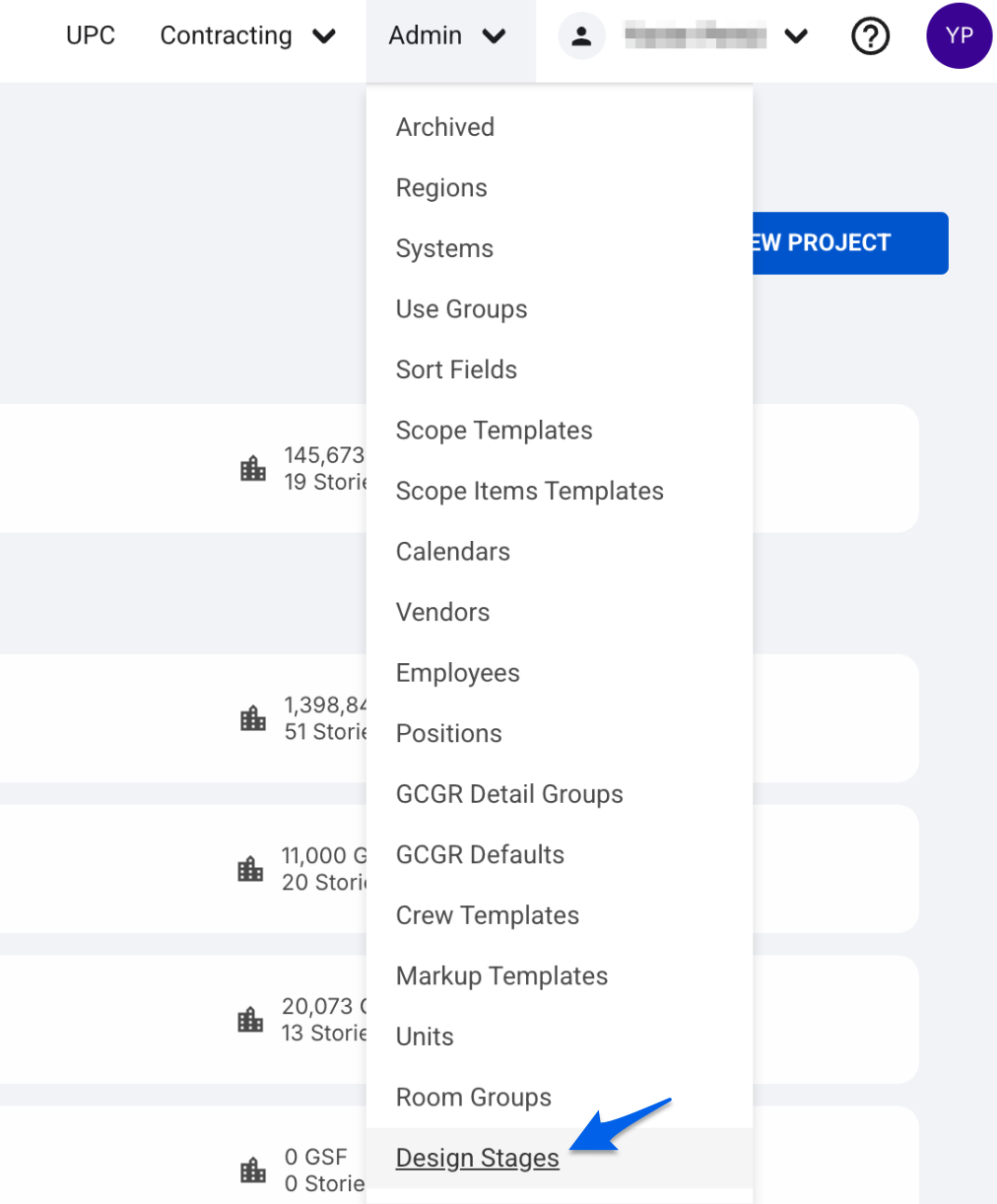Screen dimensions: 997x1204
Task: Click the purple YP avatar
Action: point(959,35)
